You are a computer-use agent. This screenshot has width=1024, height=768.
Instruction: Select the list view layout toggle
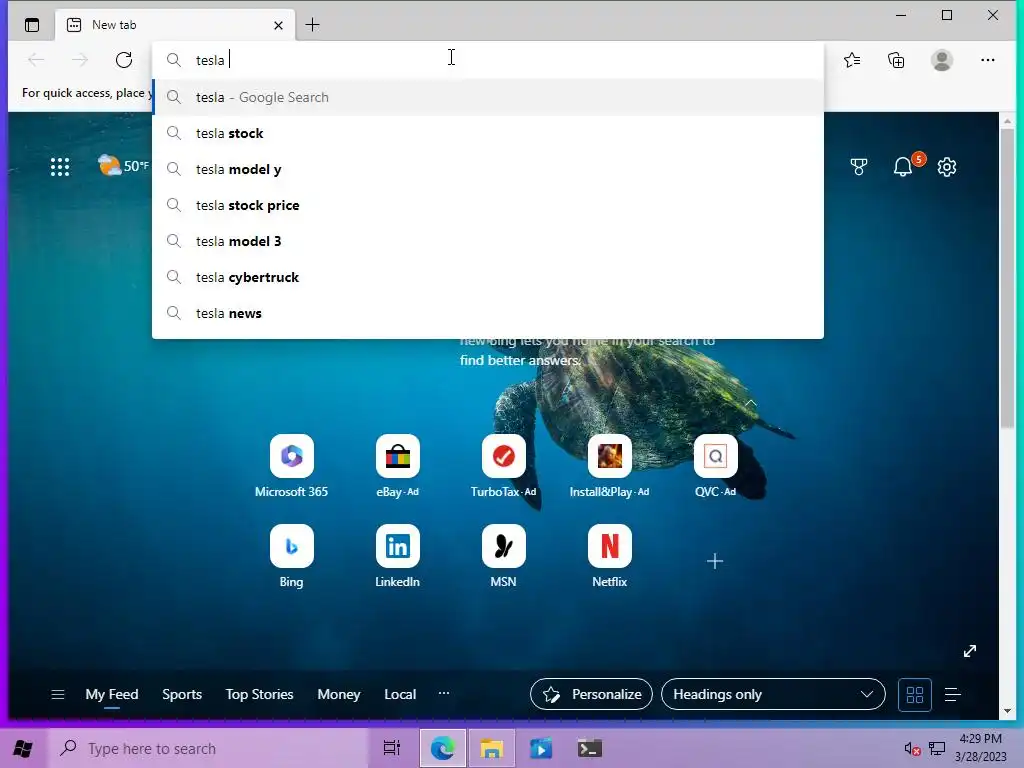pos(952,695)
